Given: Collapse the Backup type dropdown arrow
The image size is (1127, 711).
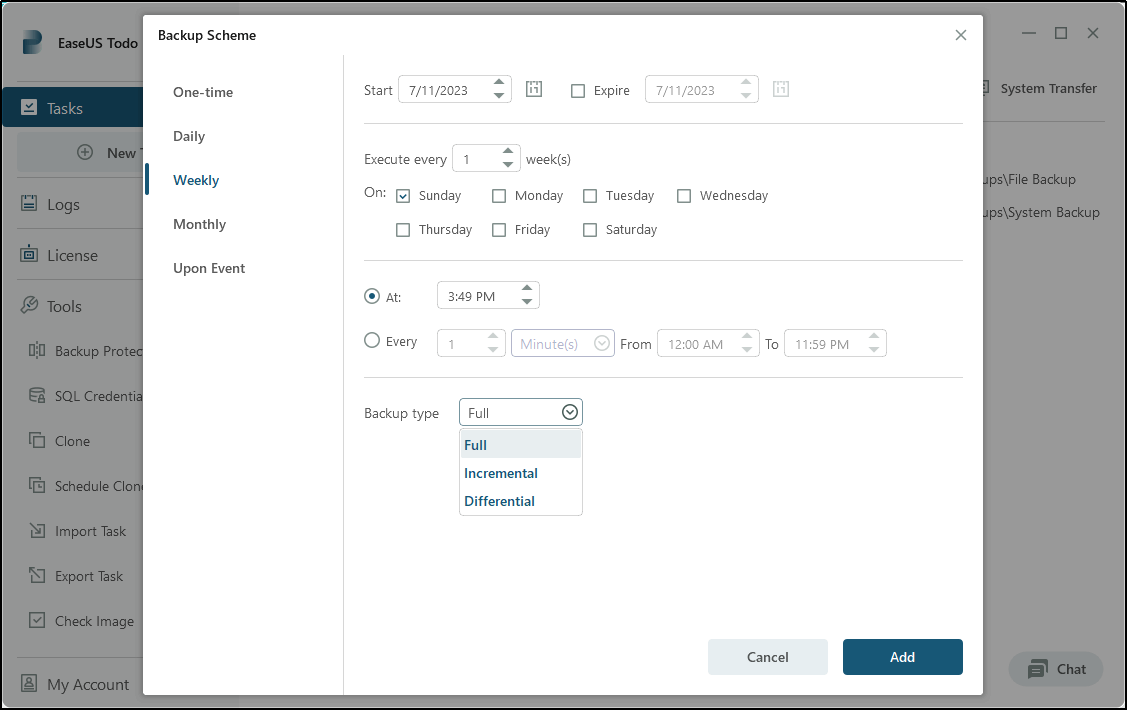Looking at the screenshot, I should [569, 412].
